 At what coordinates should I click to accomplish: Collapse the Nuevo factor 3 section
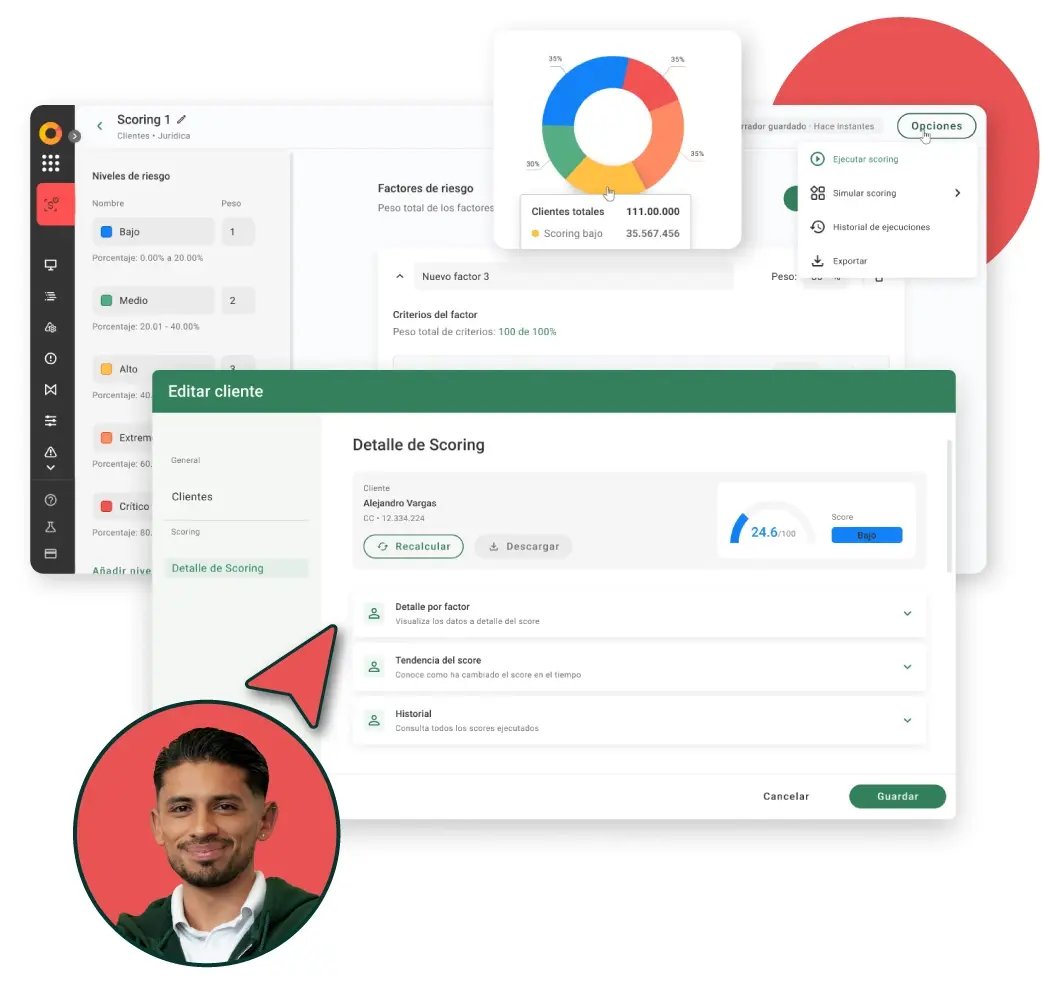coord(399,276)
